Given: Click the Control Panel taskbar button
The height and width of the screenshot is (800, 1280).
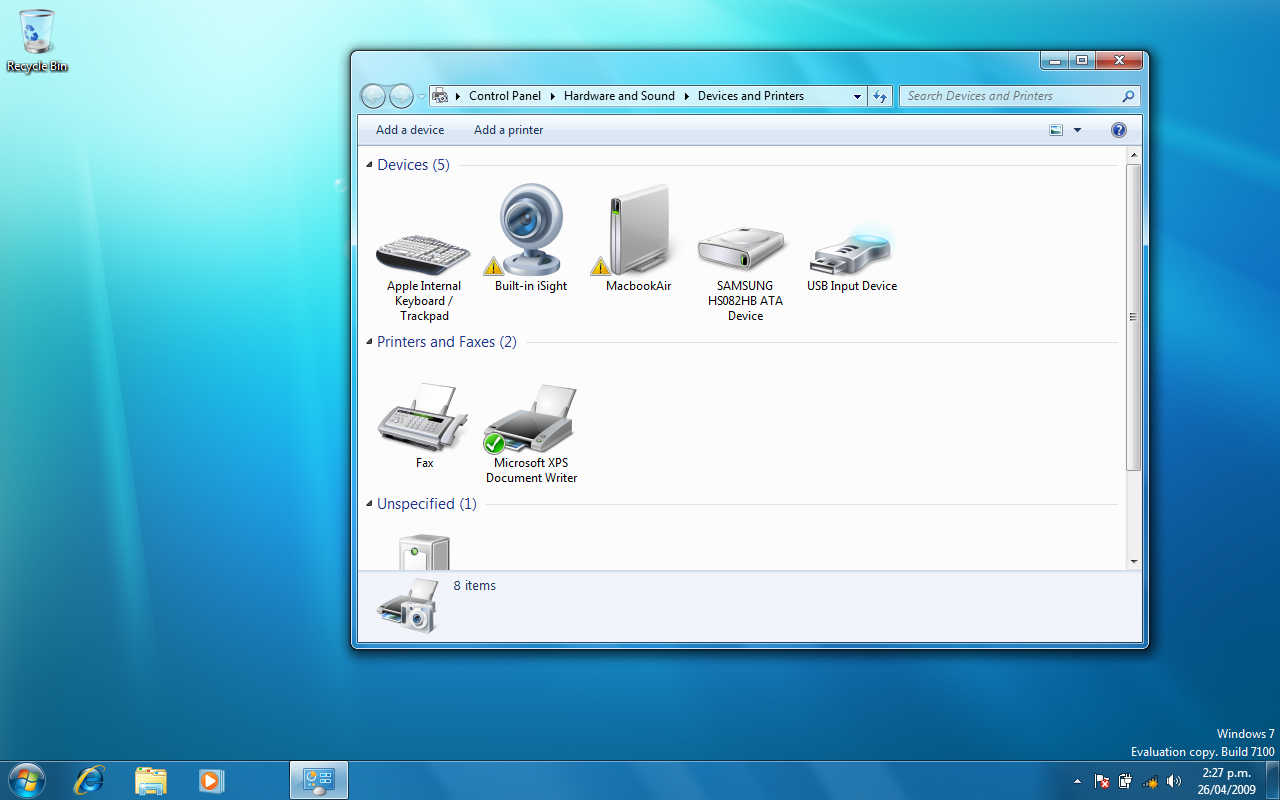Looking at the screenshot, I should (319, 780).
